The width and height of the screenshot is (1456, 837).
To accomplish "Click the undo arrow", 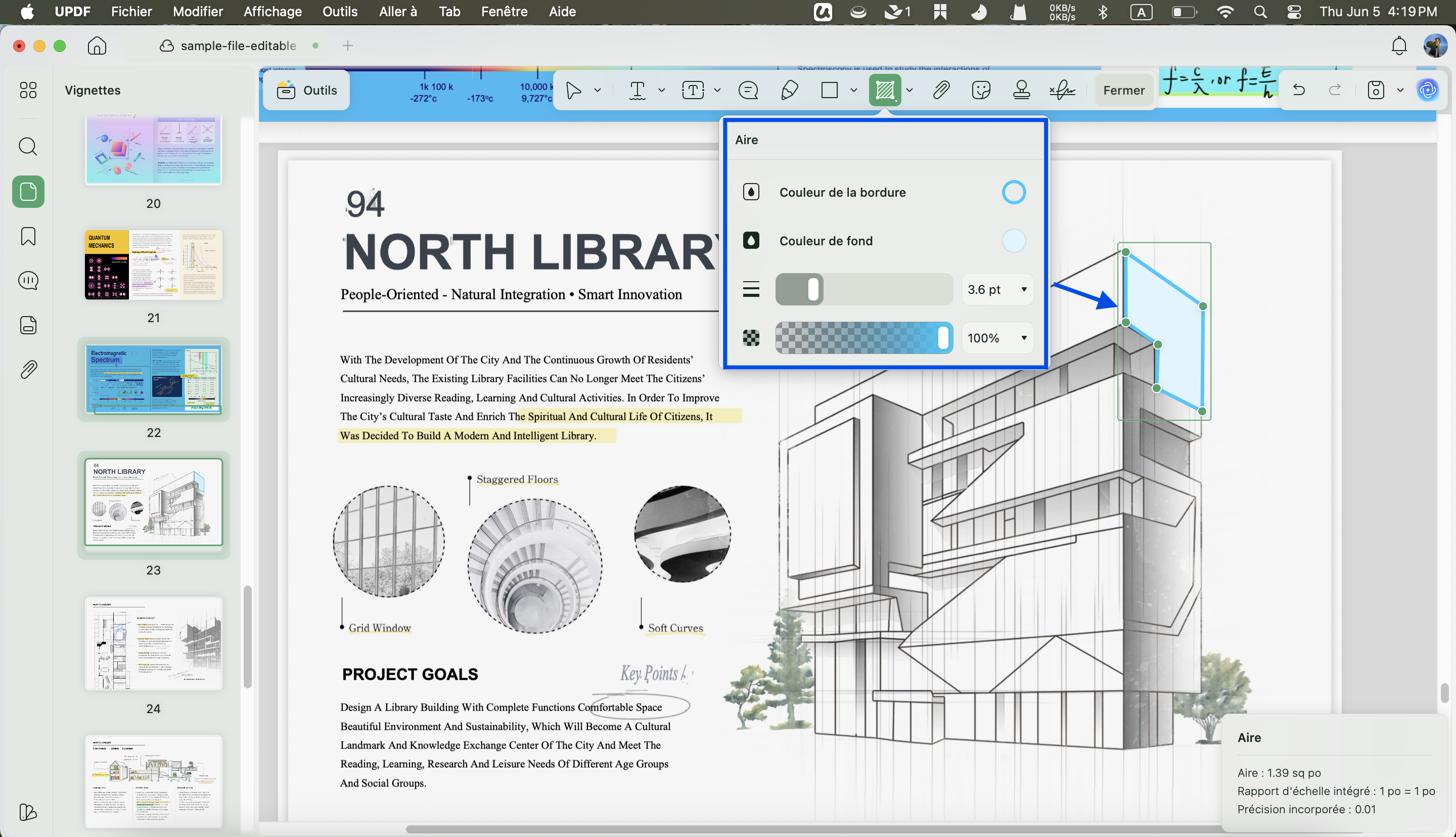I will coord(1299,90).
